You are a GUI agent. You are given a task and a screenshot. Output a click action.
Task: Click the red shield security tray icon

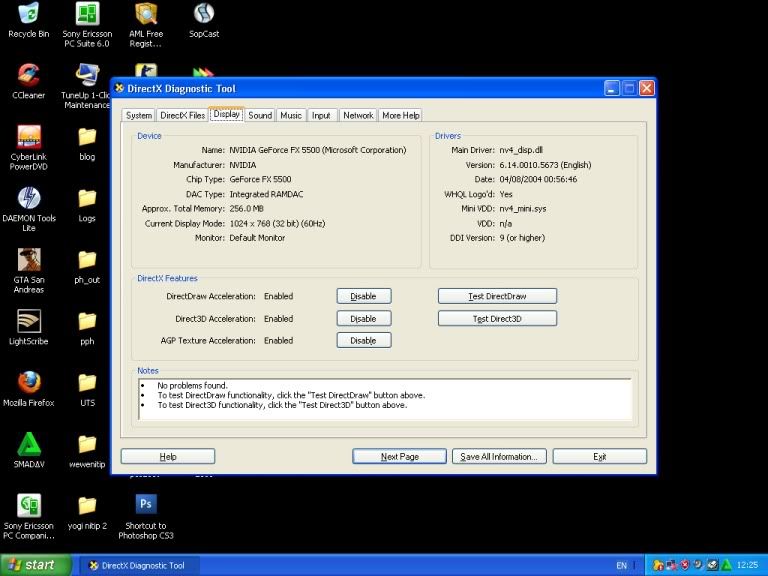tap(685, 565)
